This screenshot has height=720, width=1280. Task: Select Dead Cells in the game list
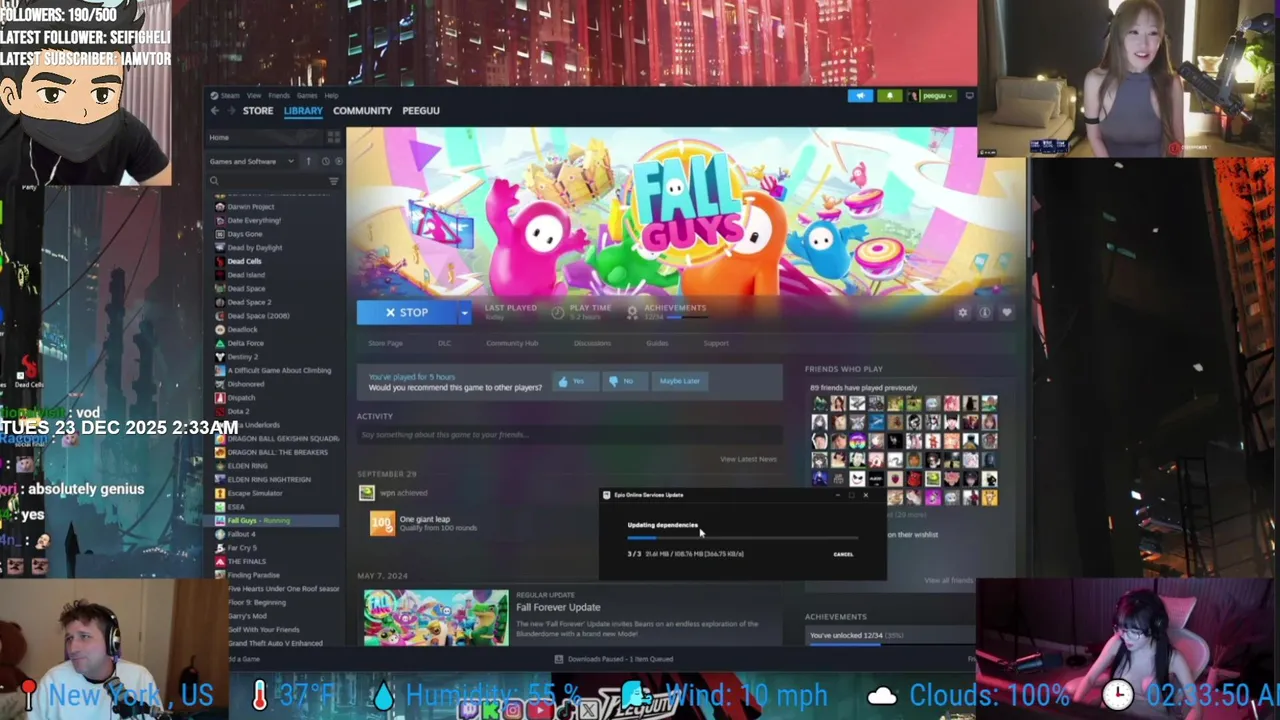tap(244, 261)
